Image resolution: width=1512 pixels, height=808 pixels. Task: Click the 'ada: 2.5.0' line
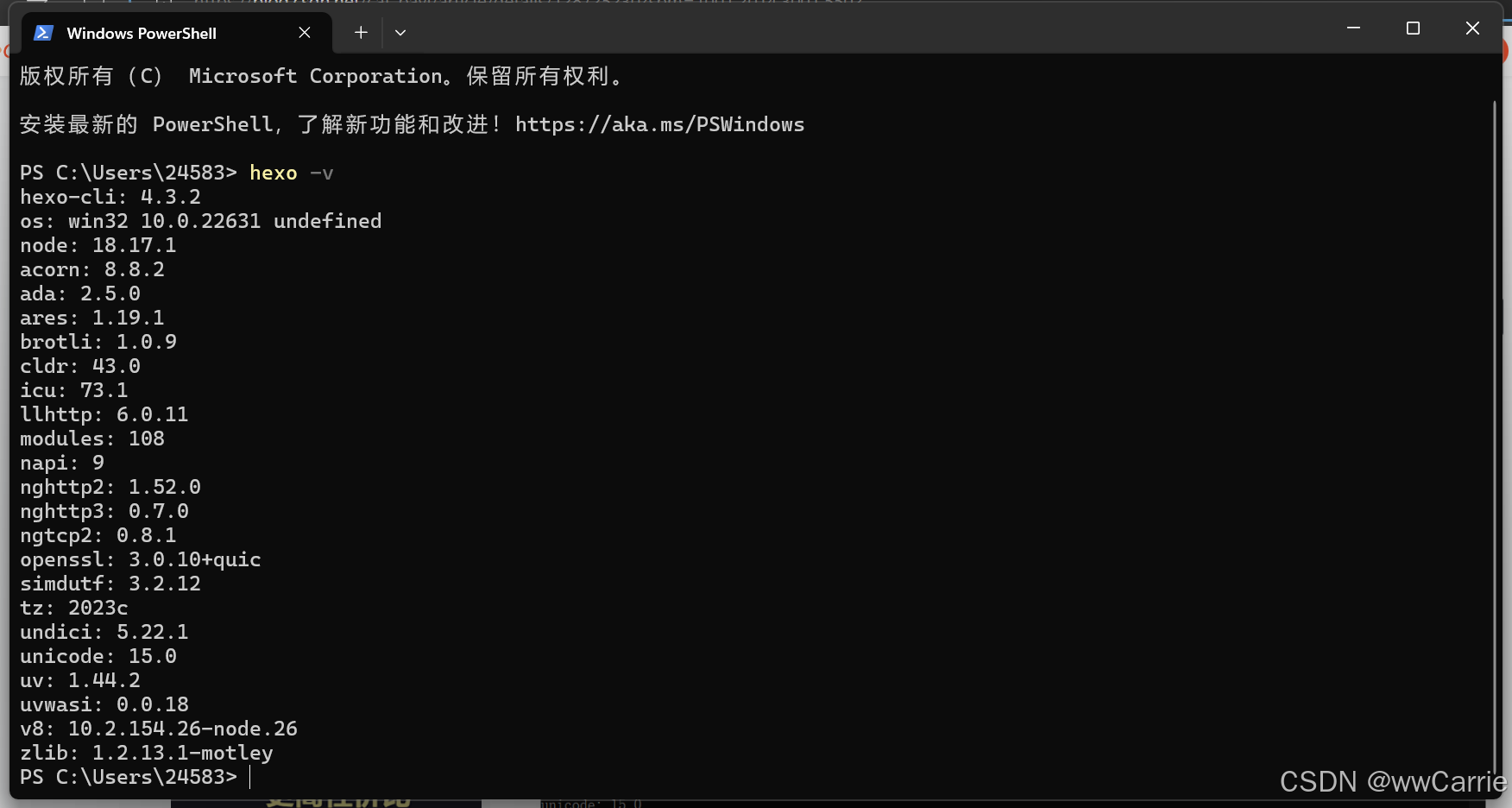pos(80,294)
